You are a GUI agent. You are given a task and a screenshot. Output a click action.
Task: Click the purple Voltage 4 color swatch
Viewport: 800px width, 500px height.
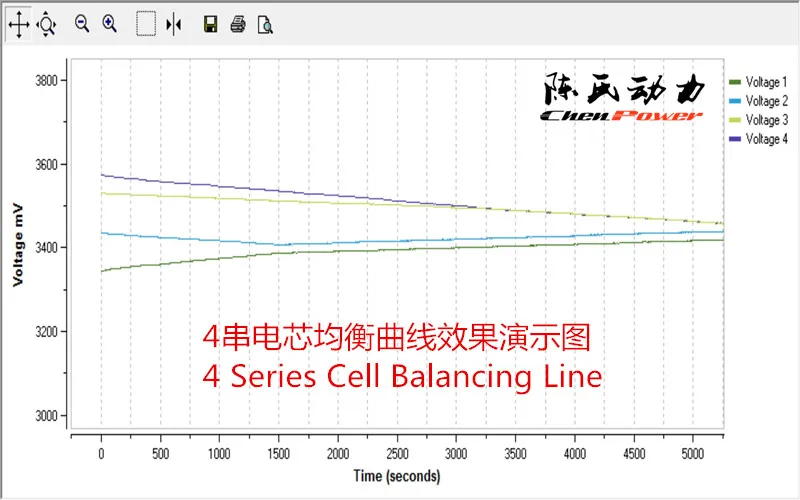point(735,139)
